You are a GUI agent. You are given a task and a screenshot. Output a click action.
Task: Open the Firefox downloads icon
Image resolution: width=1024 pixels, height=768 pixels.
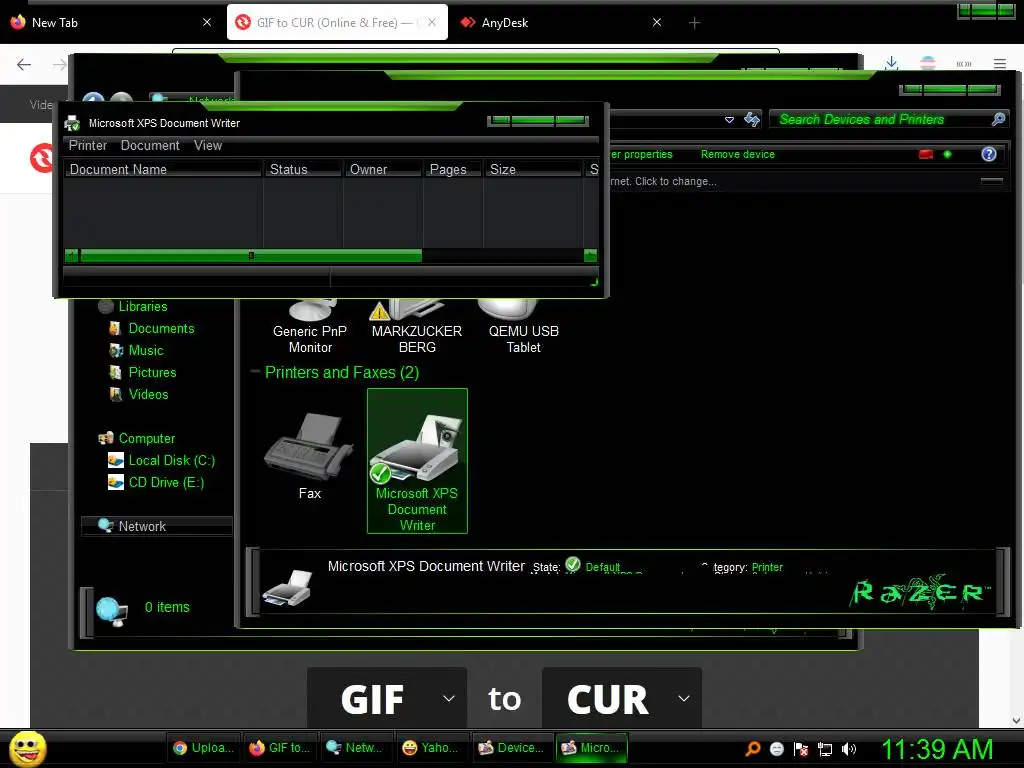coord(891,63)
